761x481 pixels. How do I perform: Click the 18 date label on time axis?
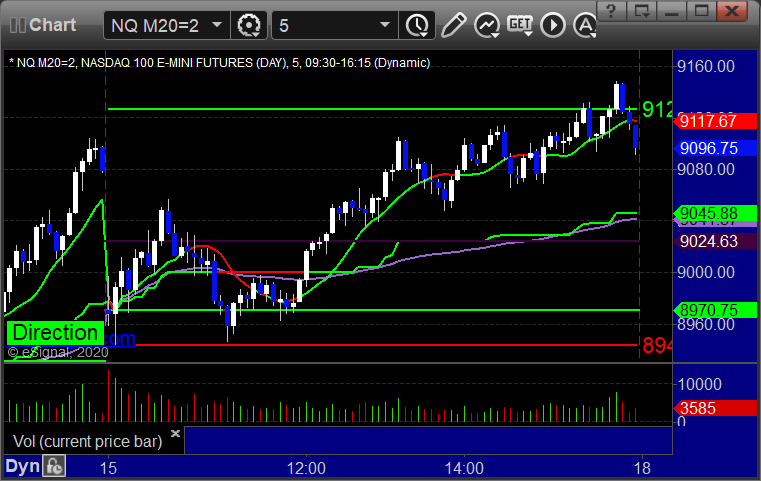pos(642,468)
